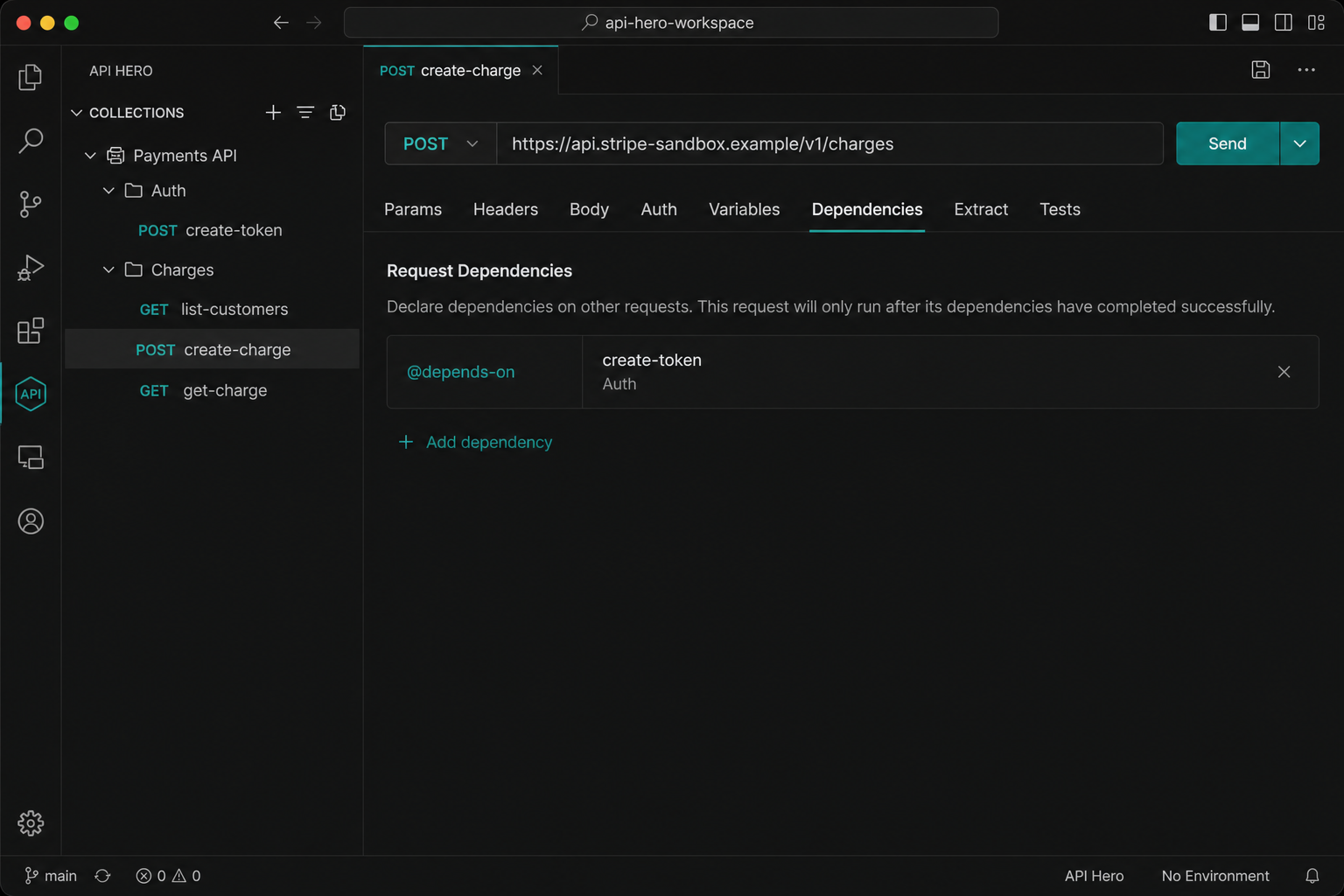Go forward with the right arrow

[314, 23]
